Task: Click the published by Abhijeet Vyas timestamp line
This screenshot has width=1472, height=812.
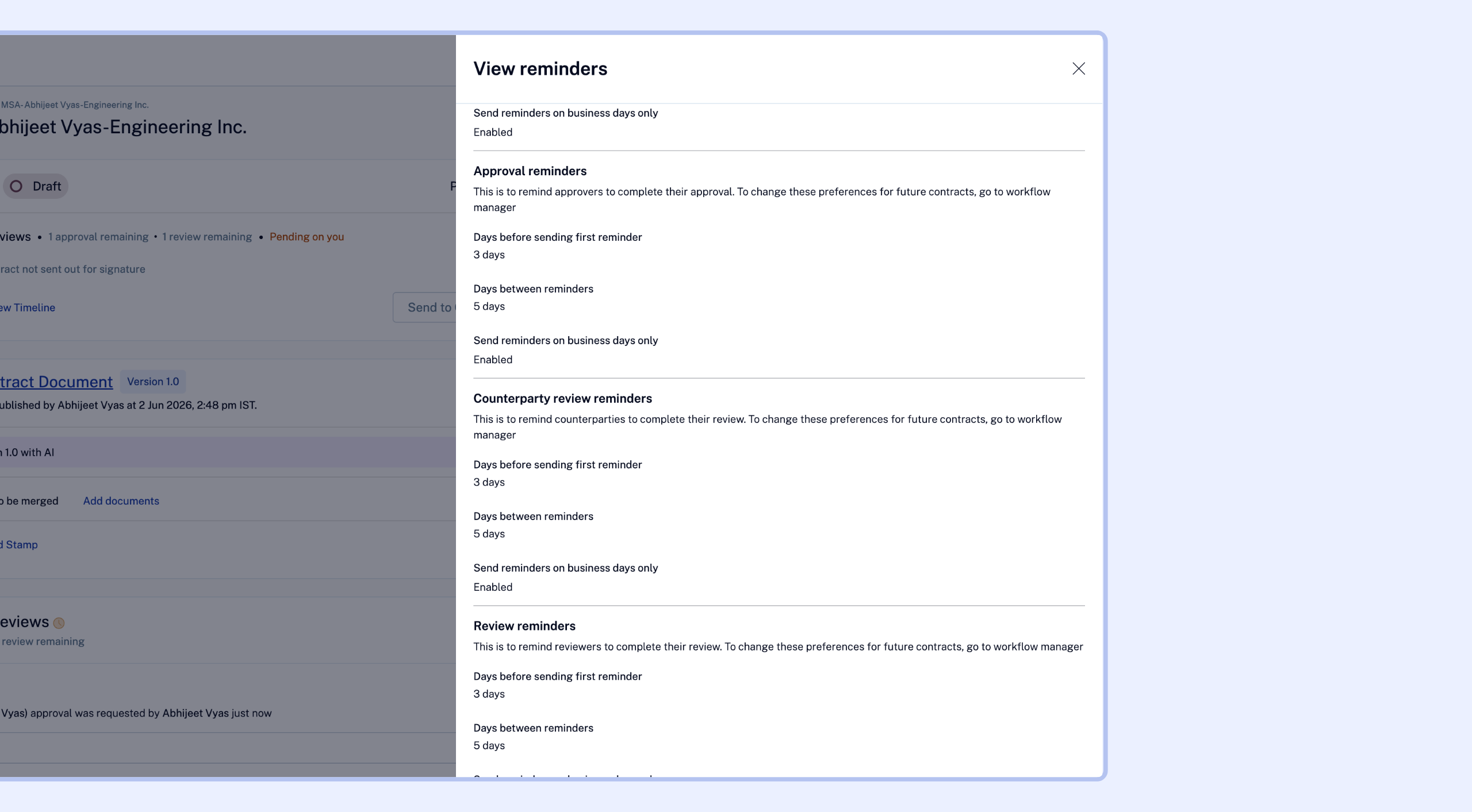Action: [x=128, y=405]
